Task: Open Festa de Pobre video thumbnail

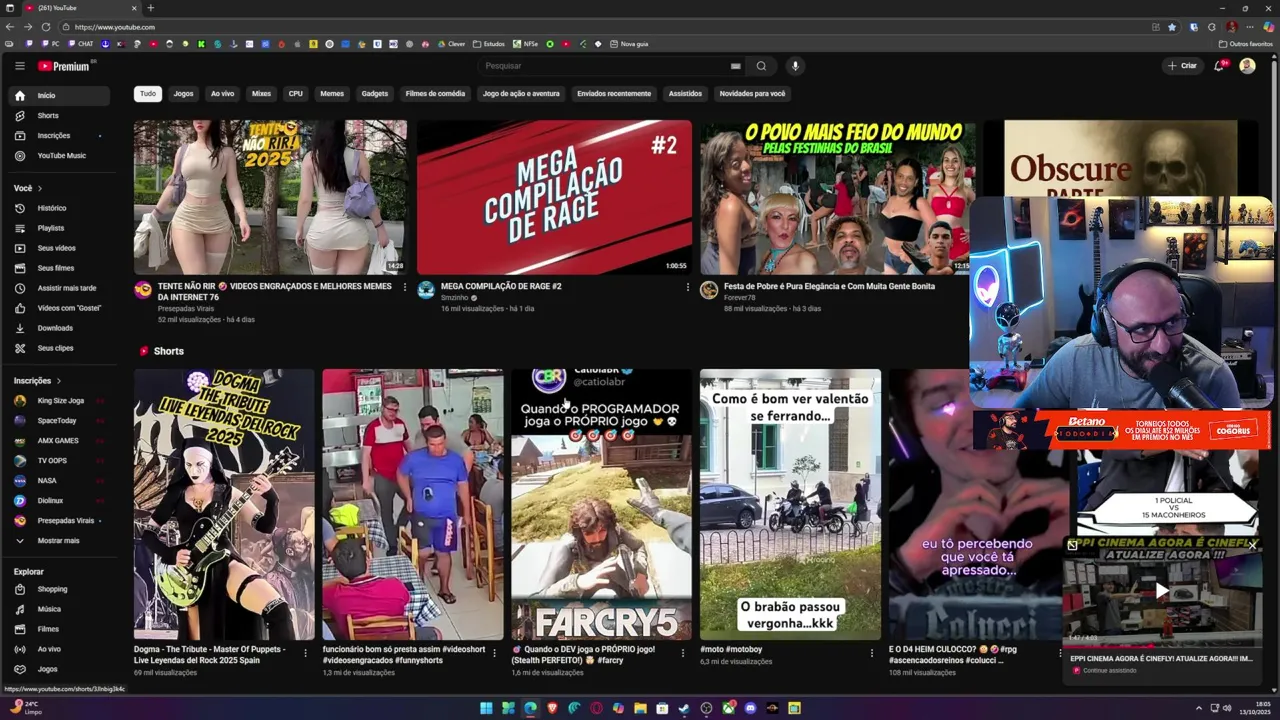Action: 837,197
